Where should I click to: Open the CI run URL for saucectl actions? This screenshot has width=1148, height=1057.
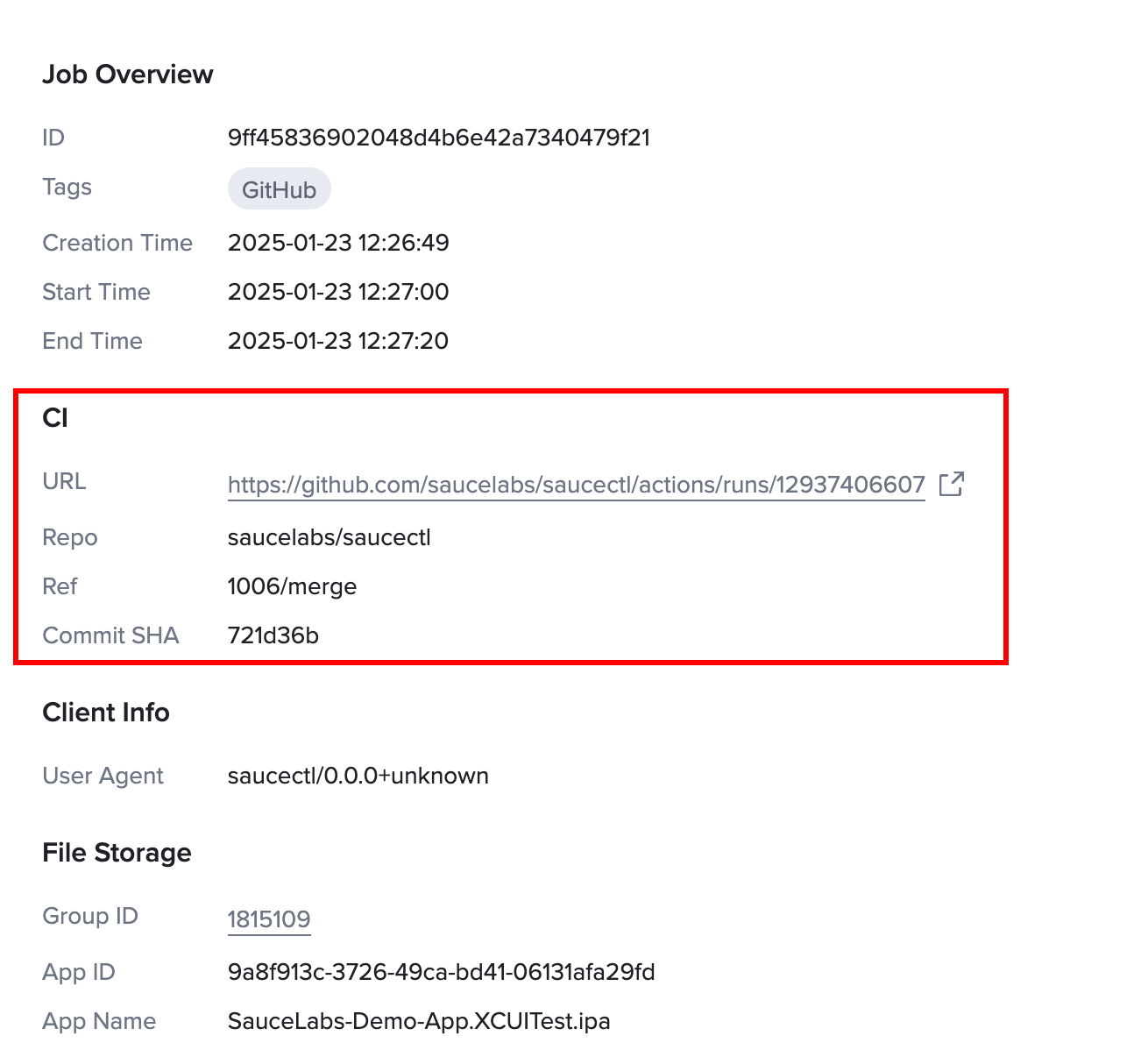[x=576, y=484]
